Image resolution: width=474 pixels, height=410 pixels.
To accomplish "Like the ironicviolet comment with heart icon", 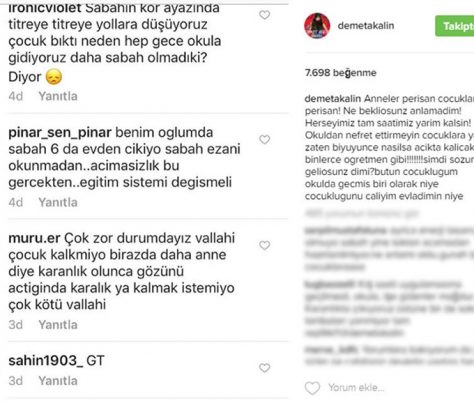I will point(265,15).
